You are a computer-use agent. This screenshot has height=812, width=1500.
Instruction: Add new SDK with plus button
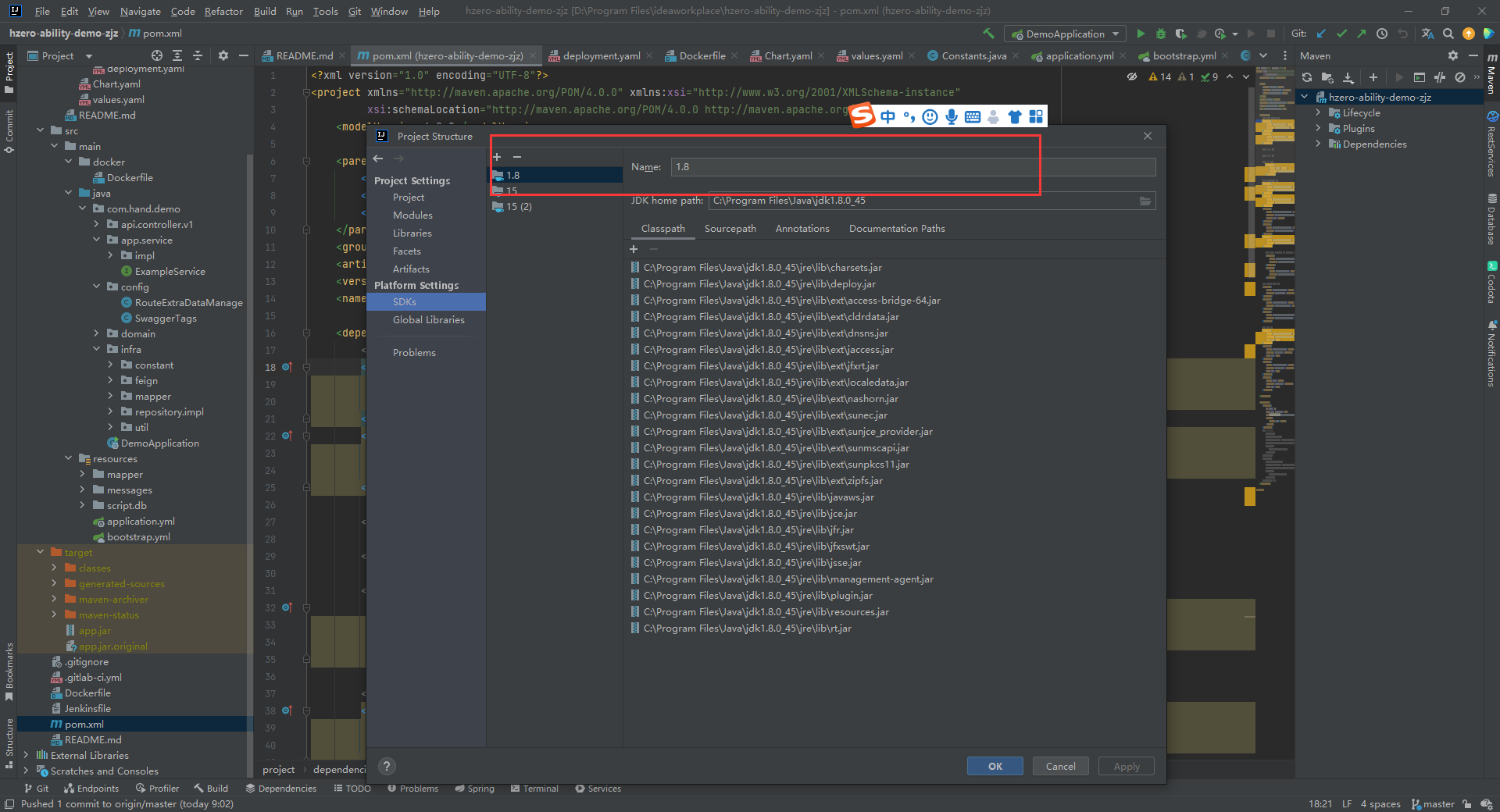497,157
